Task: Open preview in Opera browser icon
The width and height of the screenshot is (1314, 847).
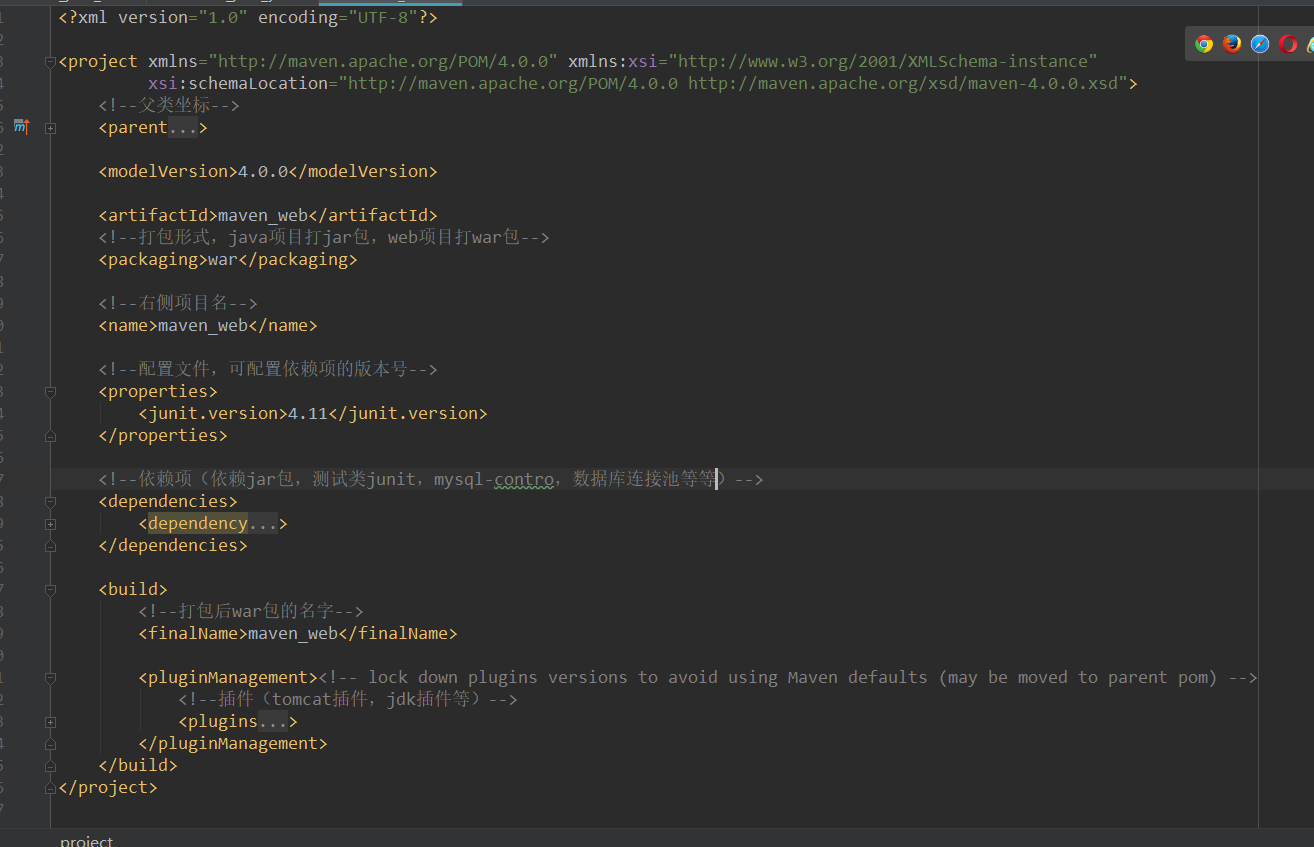Action: click(1288, 44)
